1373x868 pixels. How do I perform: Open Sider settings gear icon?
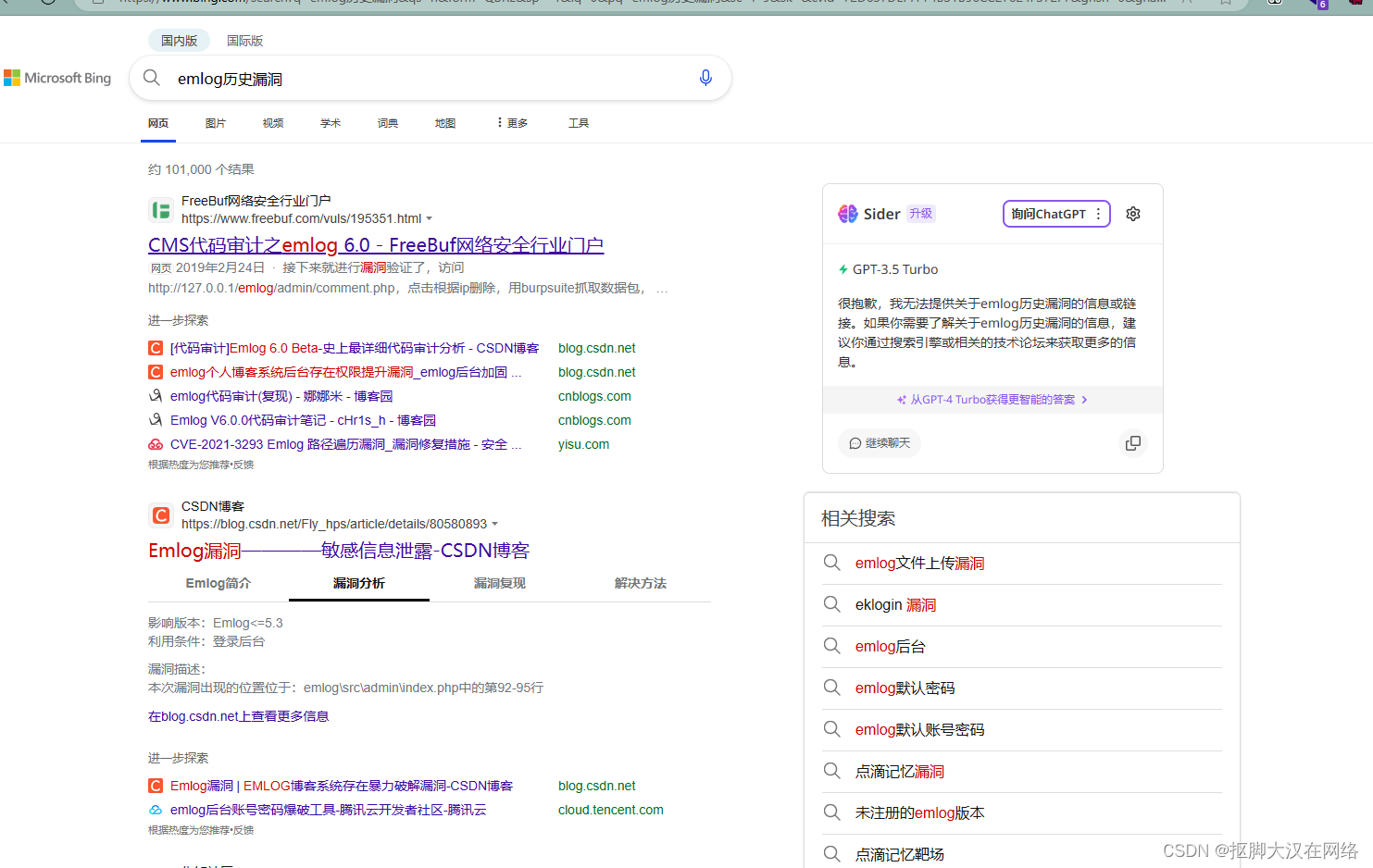tap(1132, 214)
